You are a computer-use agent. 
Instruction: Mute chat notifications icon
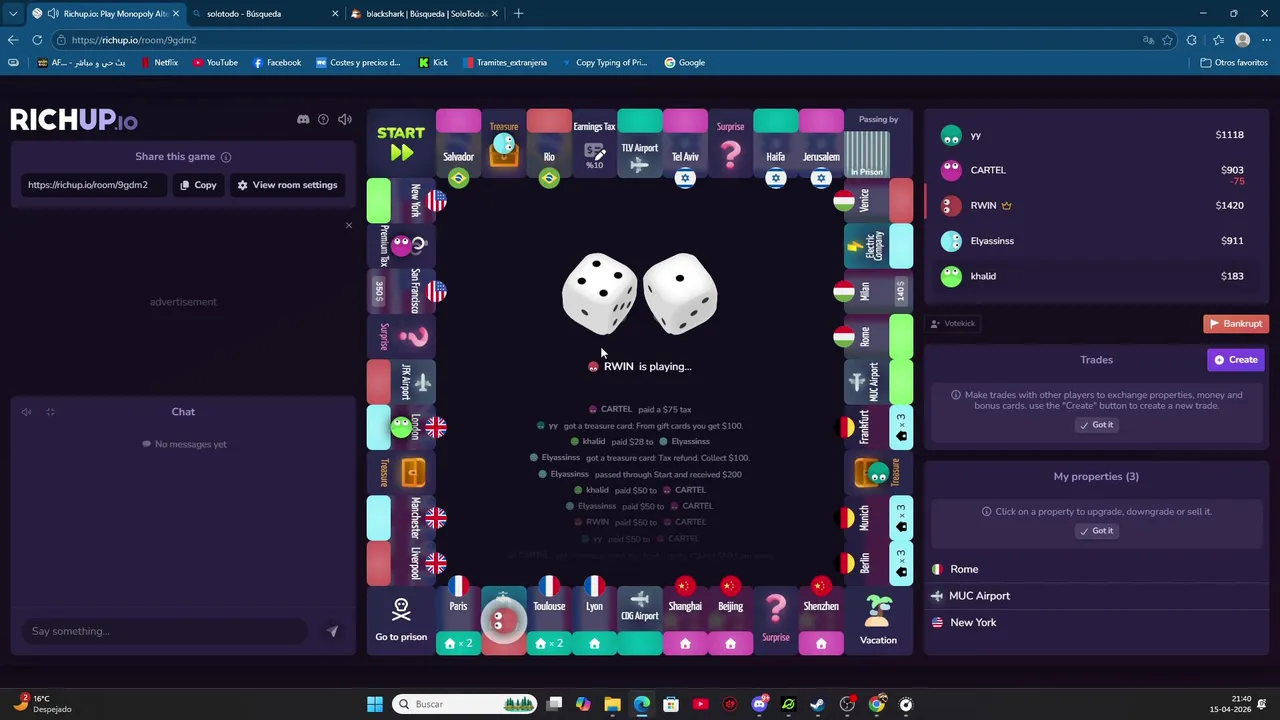click(x=27, y=412)
